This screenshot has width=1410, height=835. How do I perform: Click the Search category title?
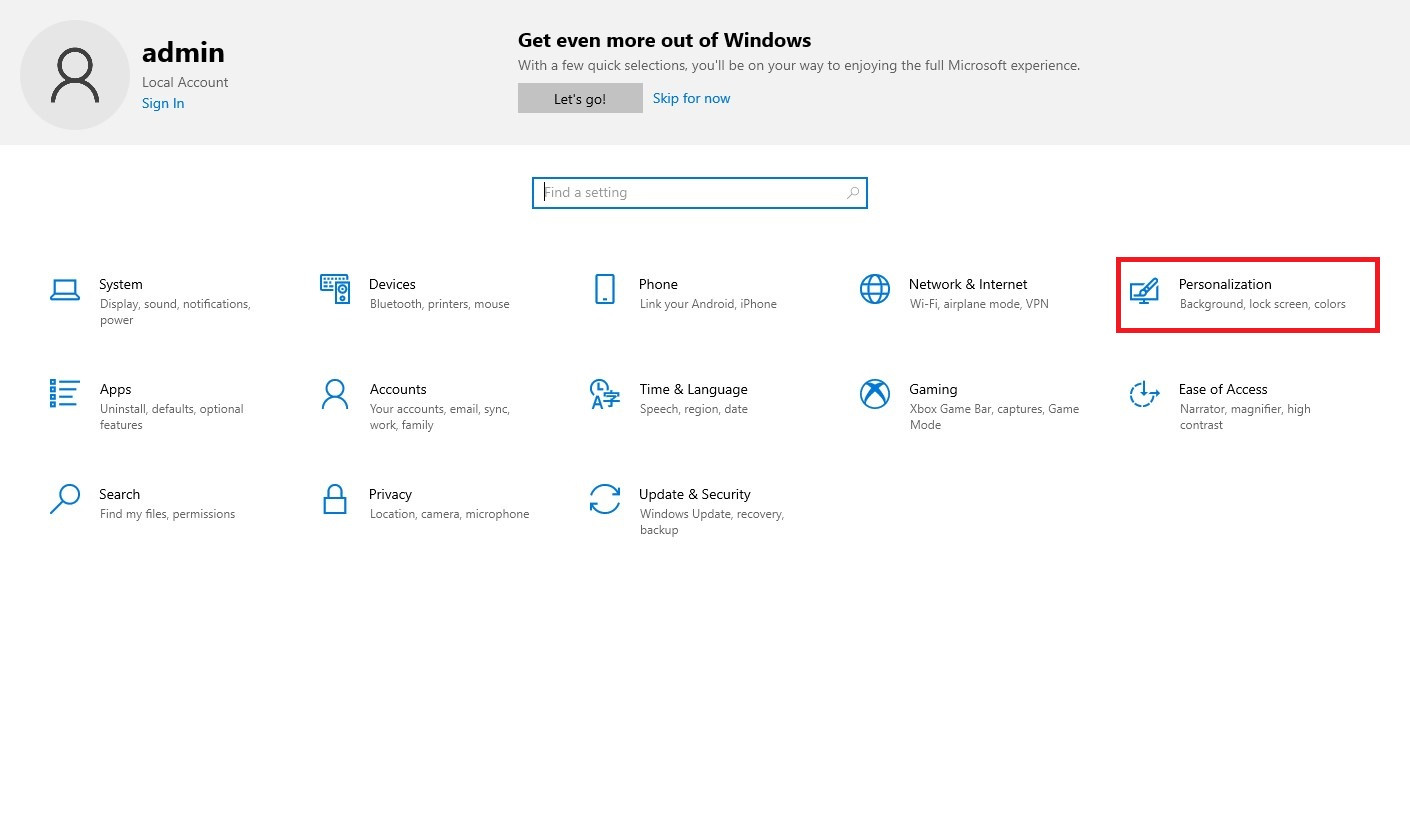[120, 494]
